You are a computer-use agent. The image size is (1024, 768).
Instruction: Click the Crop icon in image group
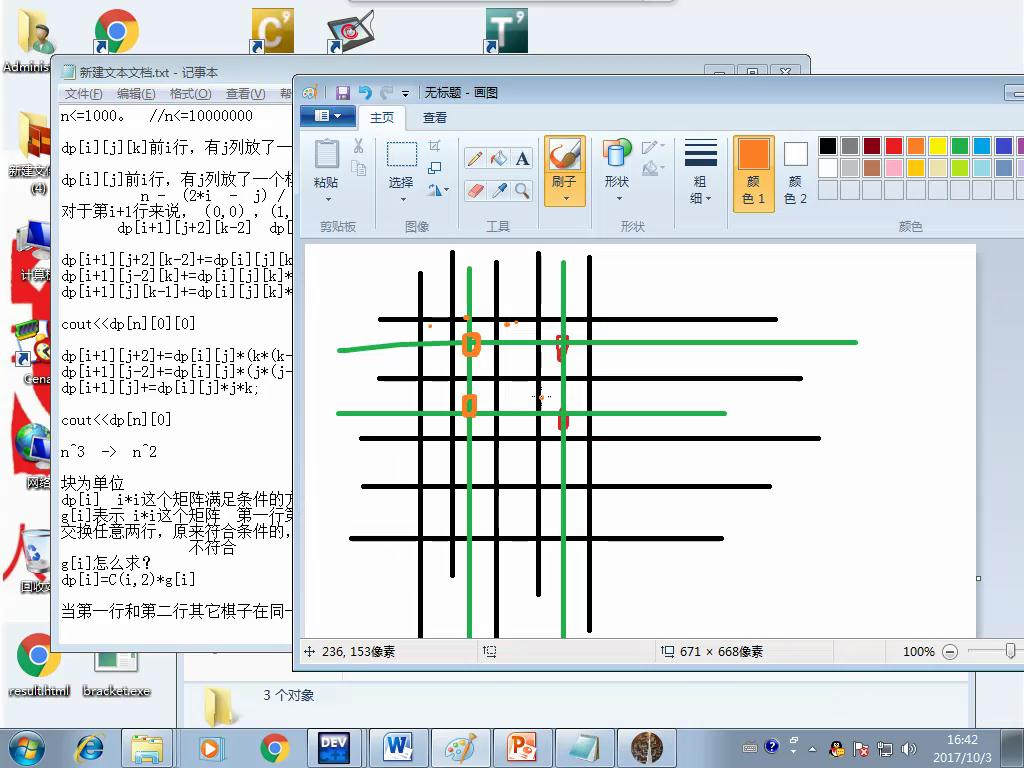pos(434,145)
